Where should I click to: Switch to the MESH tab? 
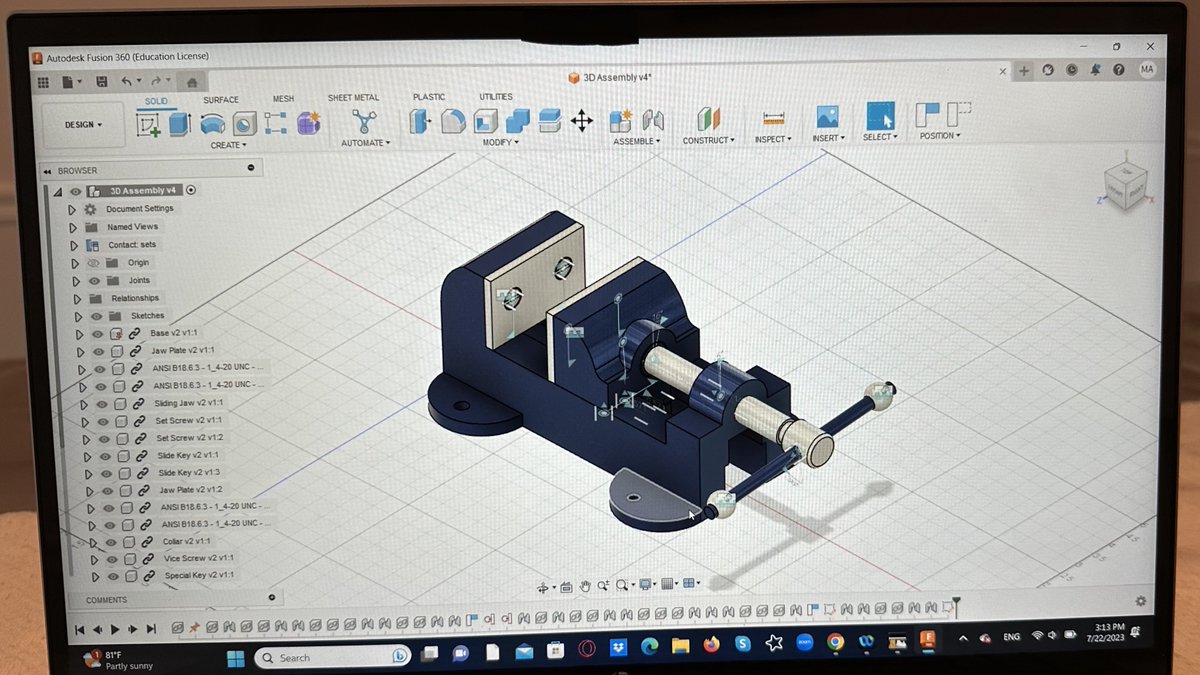point(283,99)
